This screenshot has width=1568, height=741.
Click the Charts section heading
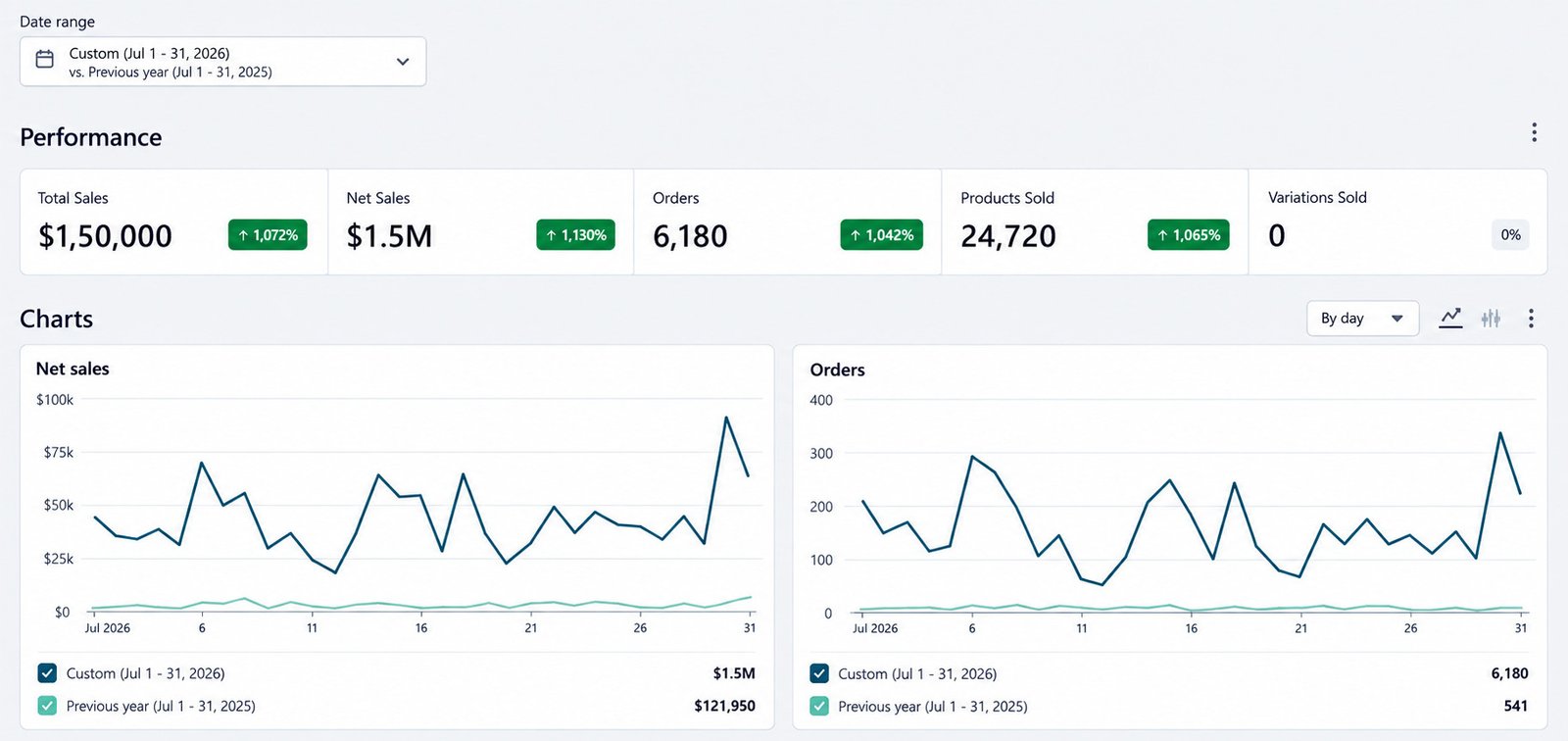(56, 320)
